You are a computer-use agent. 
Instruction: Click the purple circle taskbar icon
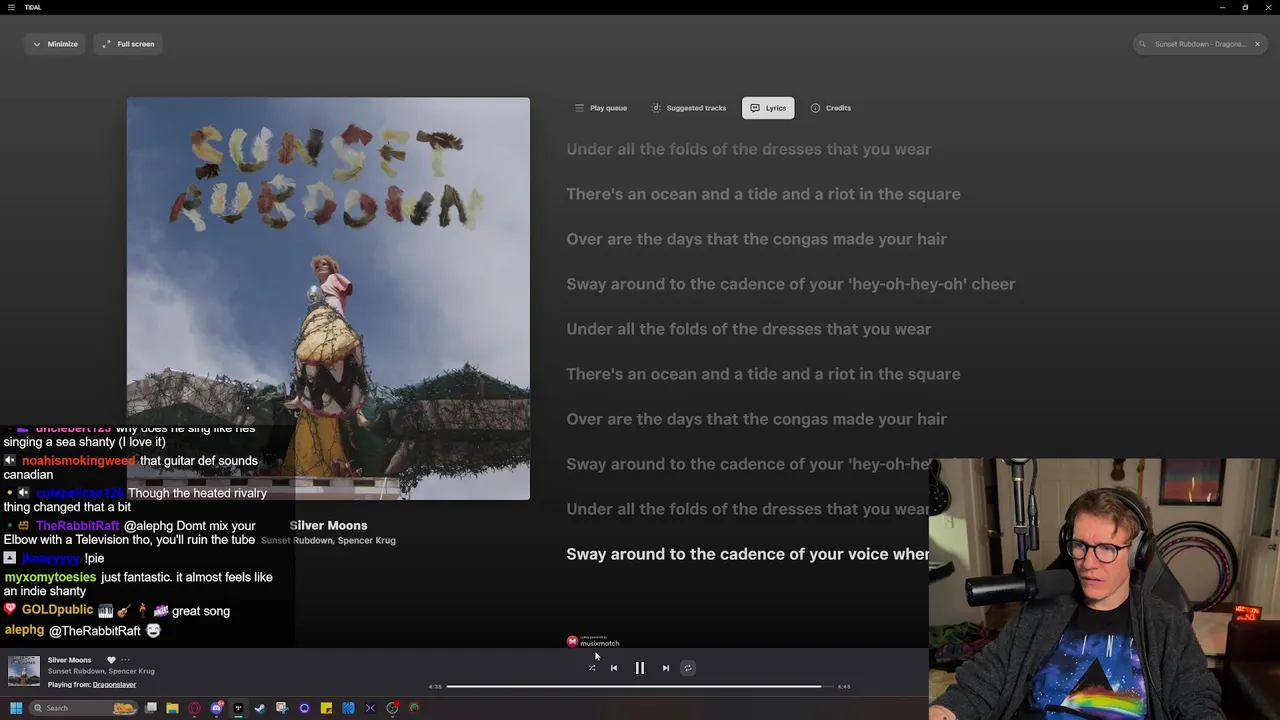304,708
